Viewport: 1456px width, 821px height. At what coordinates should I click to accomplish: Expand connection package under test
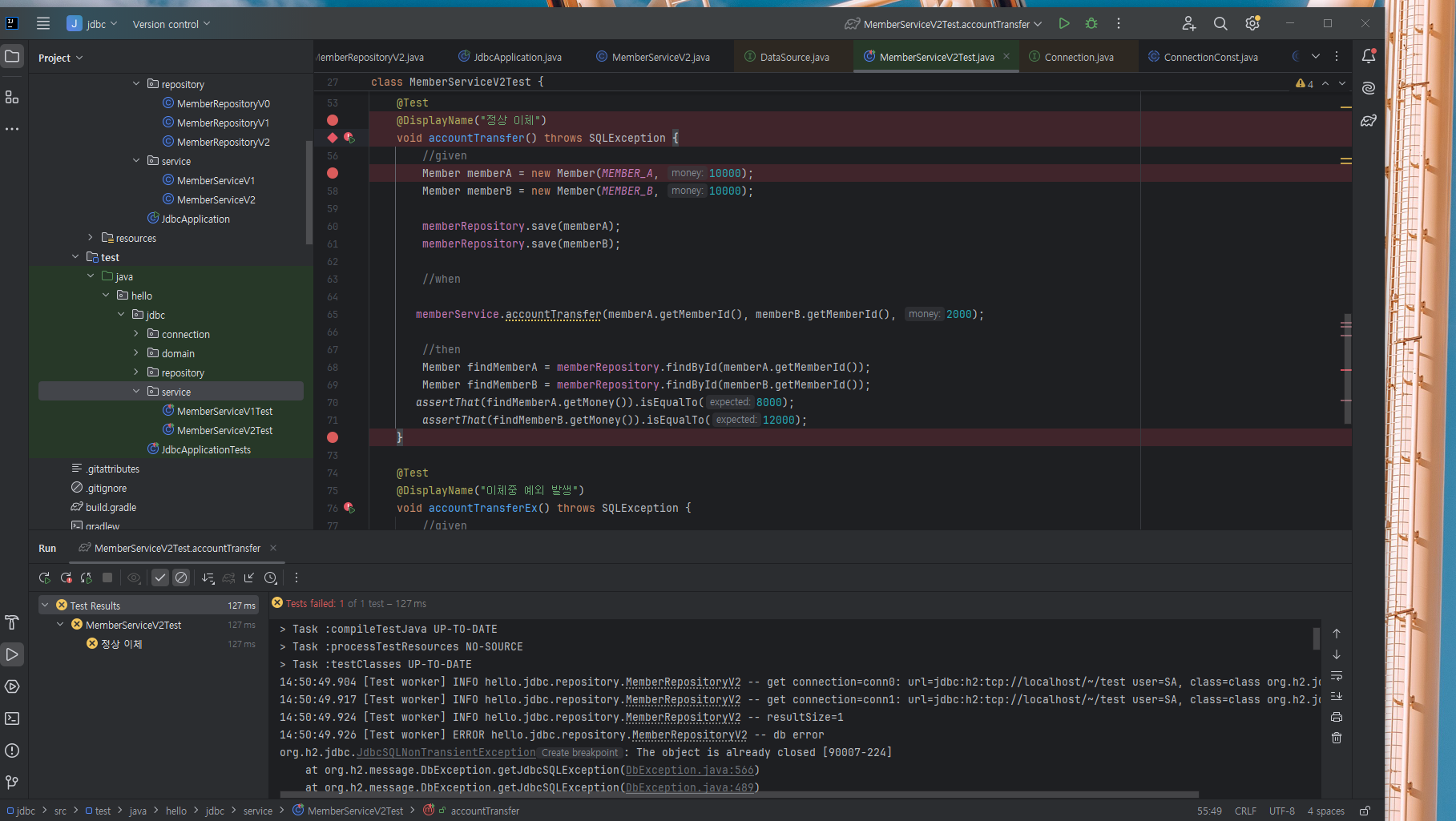pos(136,334)
